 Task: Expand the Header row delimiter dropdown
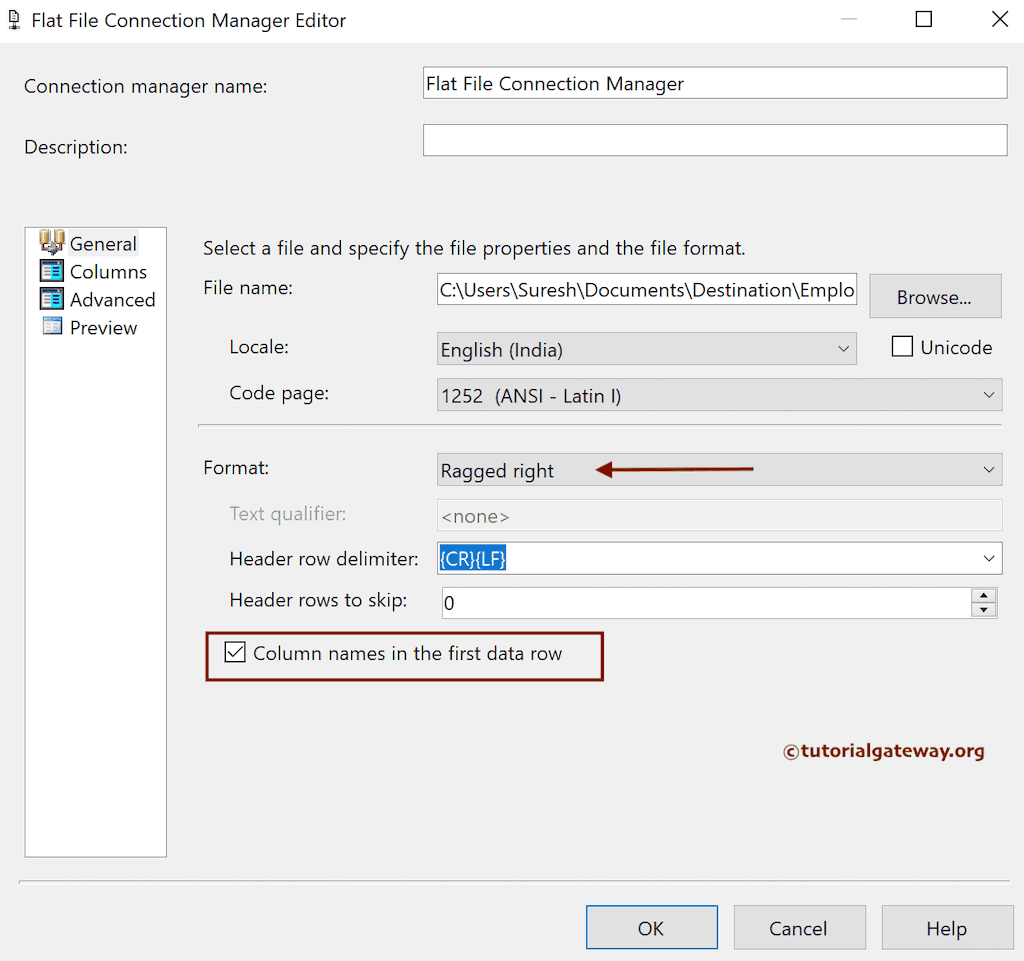988,558
